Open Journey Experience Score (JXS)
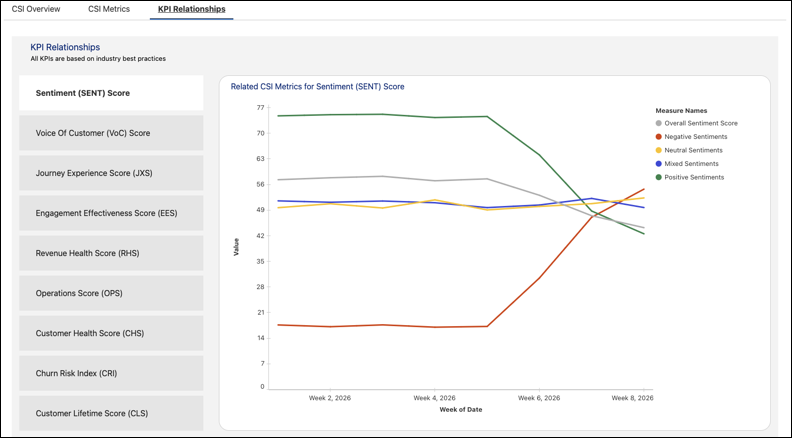The image size is (792, 438). click(111, 173)
